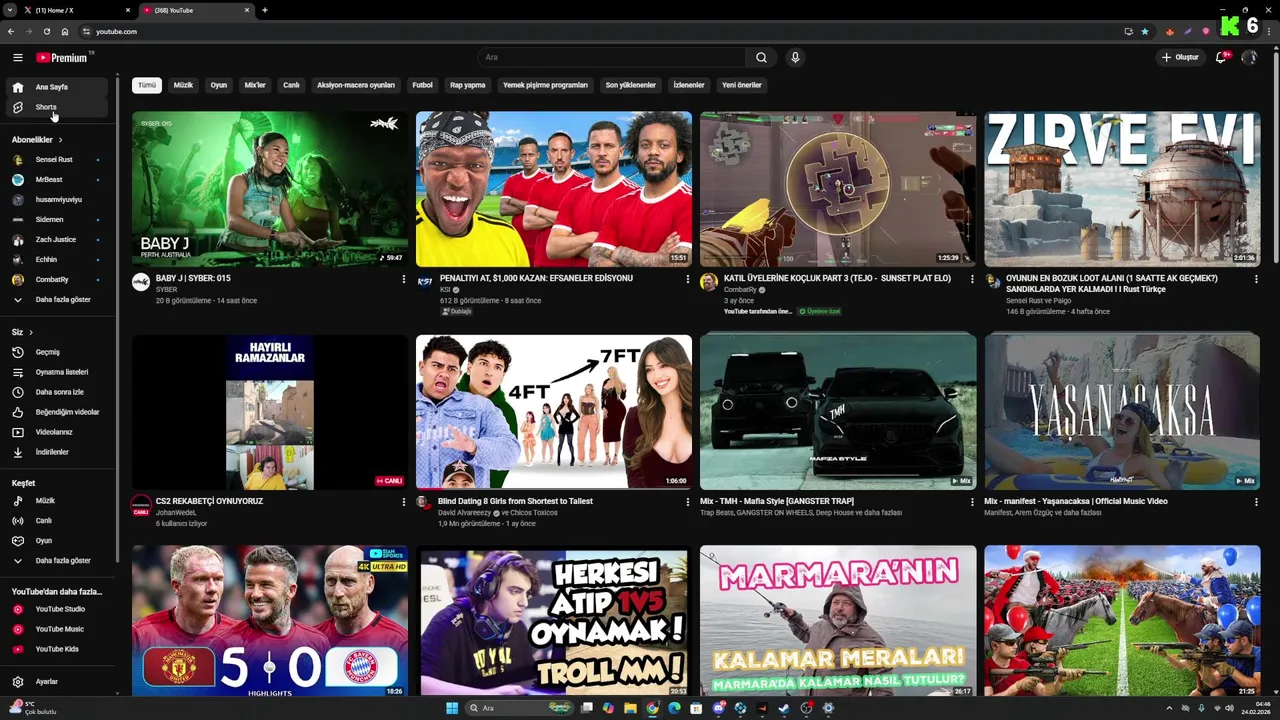Click the YouTube search input field
Image resolution: width=1280 pixels, height=720 pixels.
click(x=611, y=58)
